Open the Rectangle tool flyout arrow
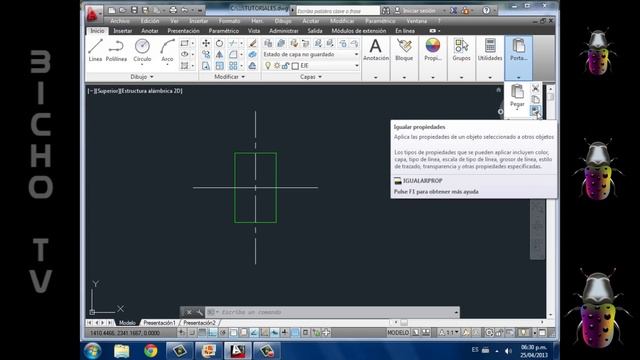This screenshot has width=640, height=360. [x=193, y=43]
